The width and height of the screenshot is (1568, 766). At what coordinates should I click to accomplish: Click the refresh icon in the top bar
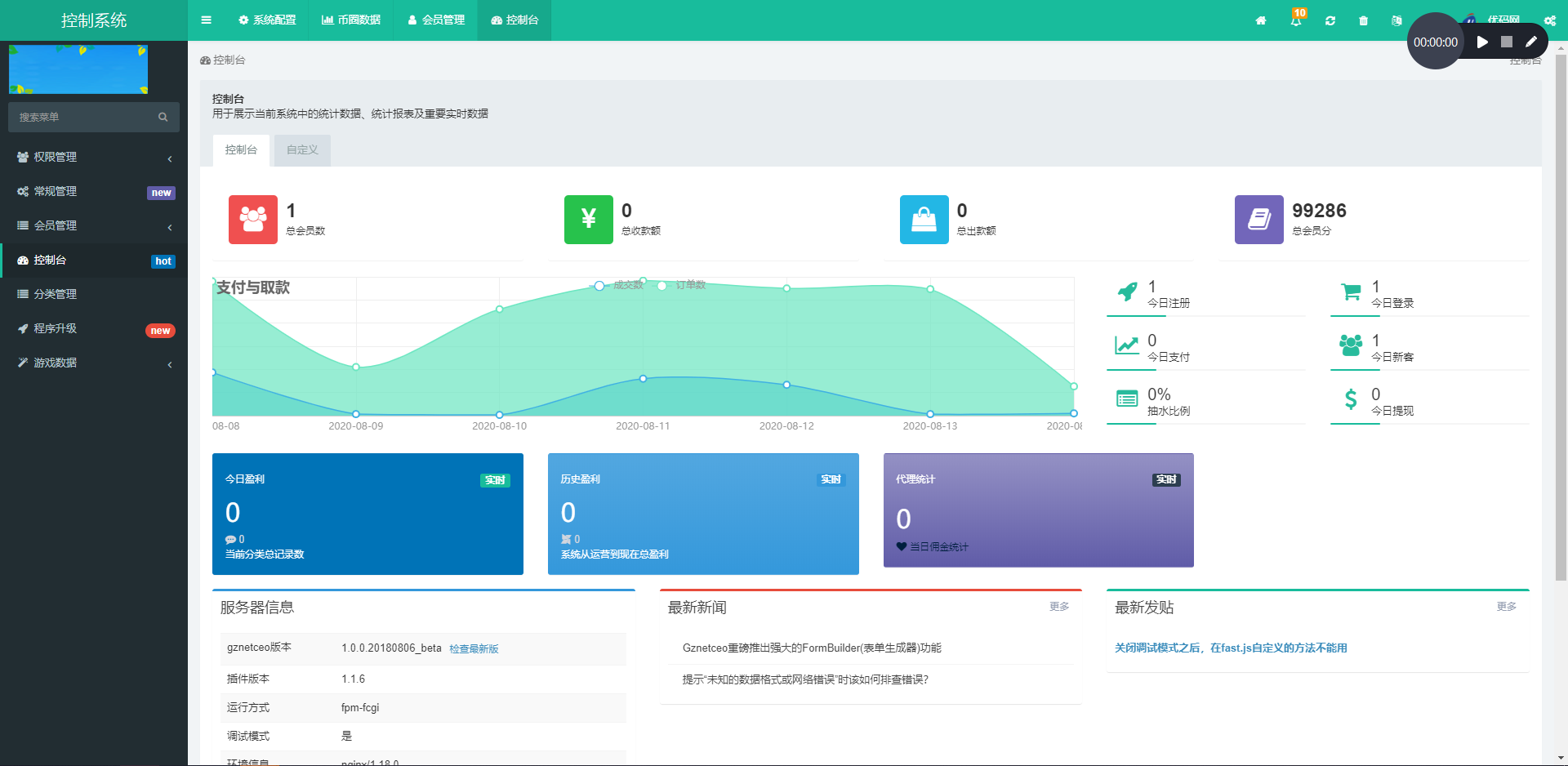click(1330, 20)
